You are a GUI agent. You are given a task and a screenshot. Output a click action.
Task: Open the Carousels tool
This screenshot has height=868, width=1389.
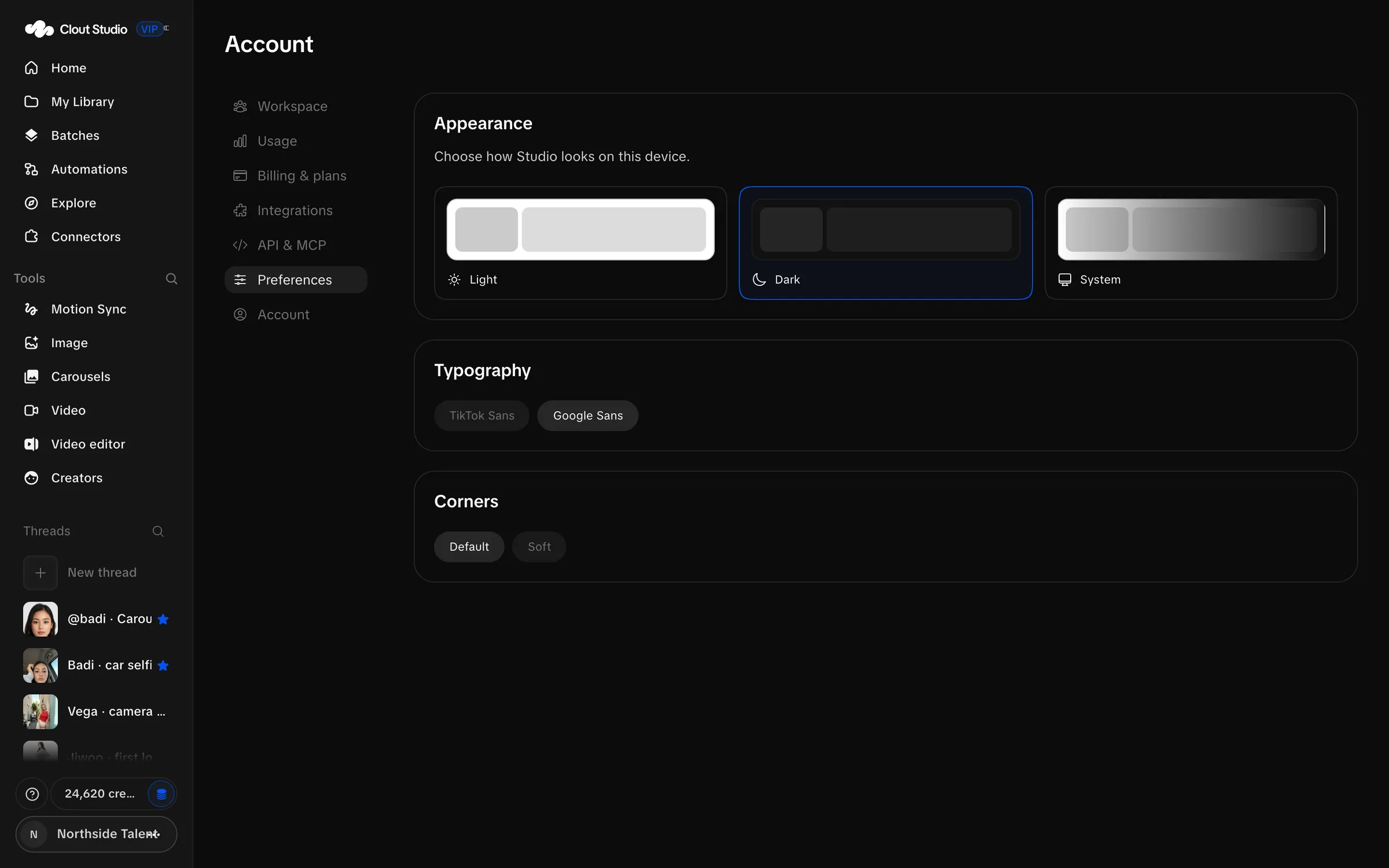click(96, 377)
